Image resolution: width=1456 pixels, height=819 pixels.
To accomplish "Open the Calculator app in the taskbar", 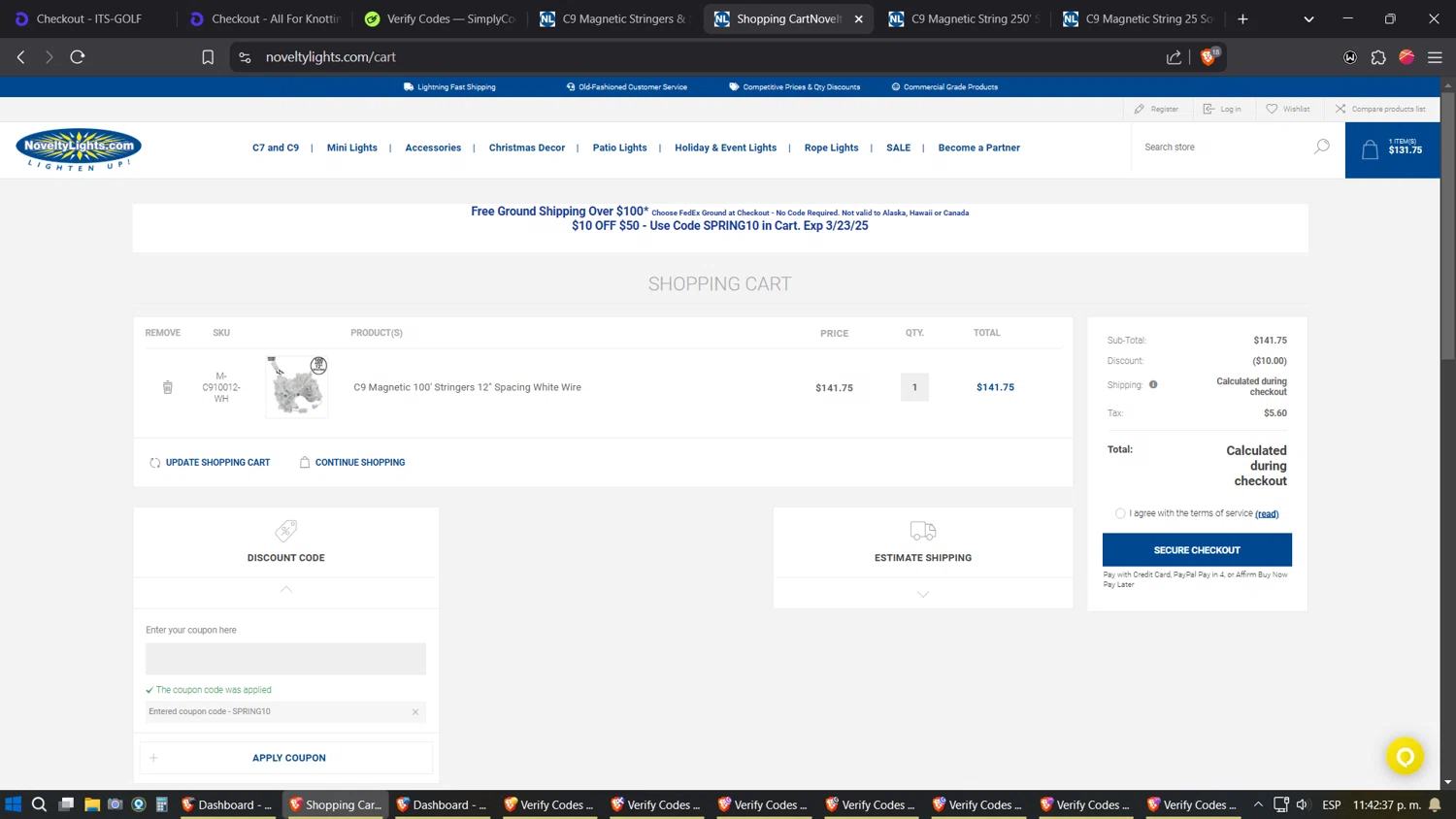I will click(162, 804).
